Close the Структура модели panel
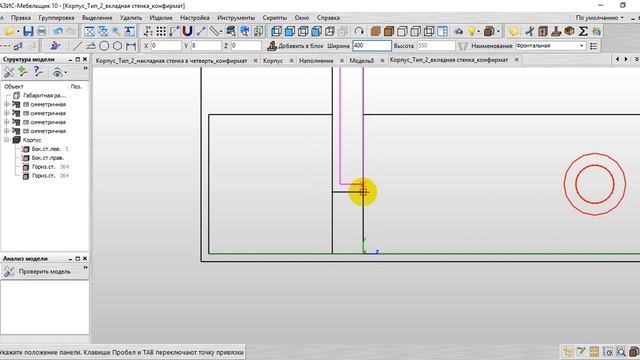The width and height of the screenshot is (640, 360). pos(85,59)
